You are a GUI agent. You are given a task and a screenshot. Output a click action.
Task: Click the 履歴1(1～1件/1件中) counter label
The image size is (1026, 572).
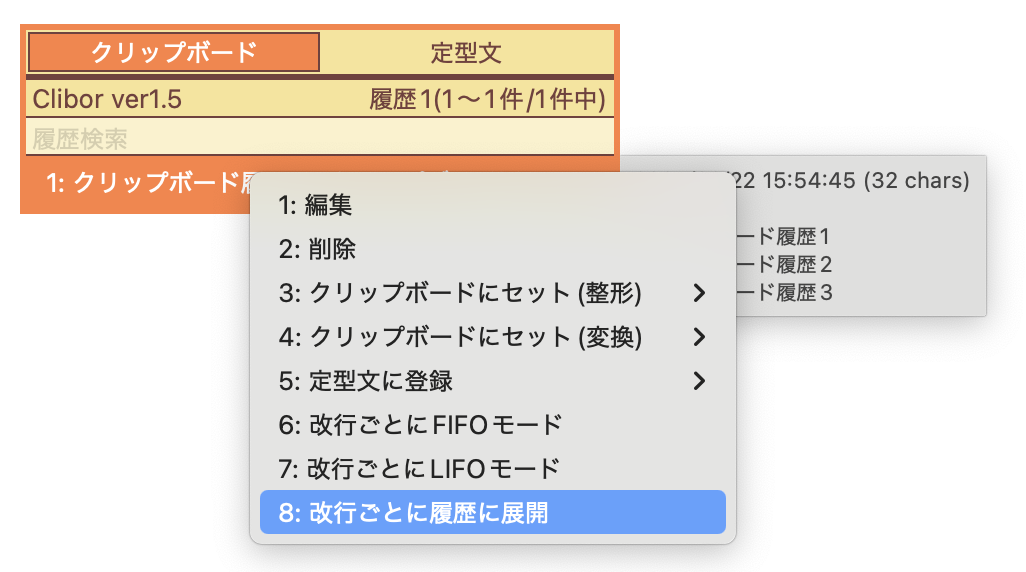click(x=487, y=99)
